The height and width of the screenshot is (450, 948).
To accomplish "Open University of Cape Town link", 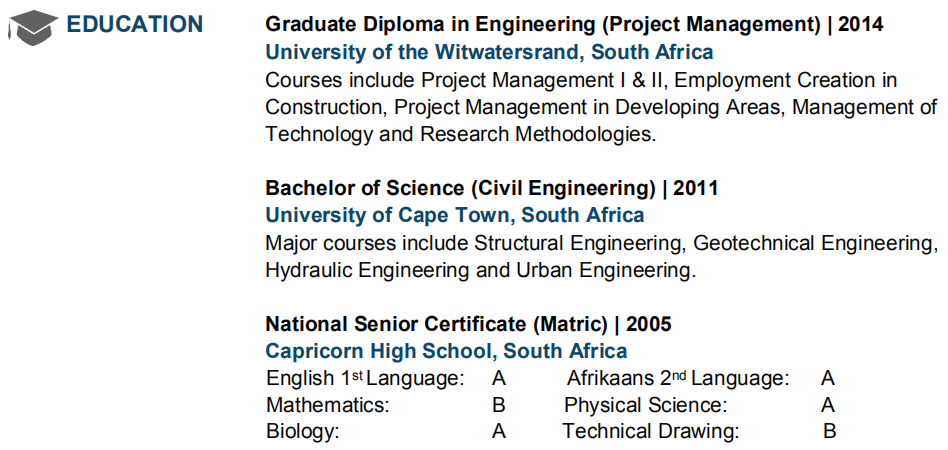I will point(454,215).
